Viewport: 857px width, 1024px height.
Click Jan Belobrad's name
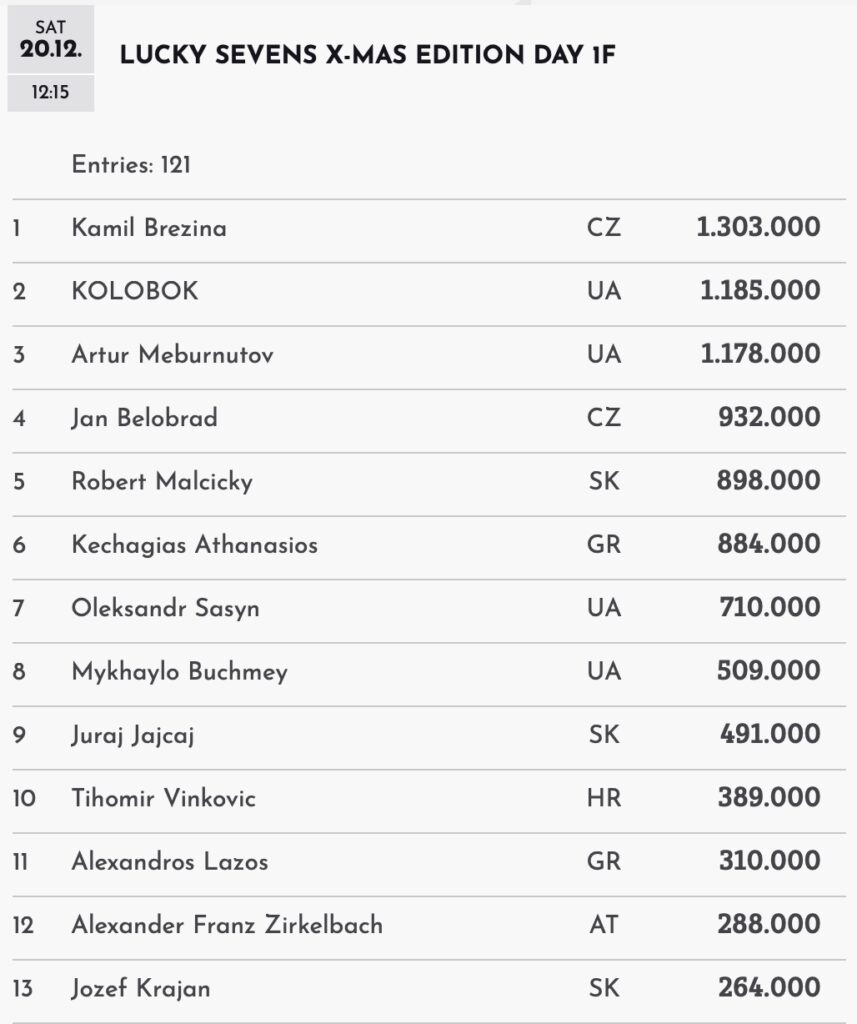(144, 418)
